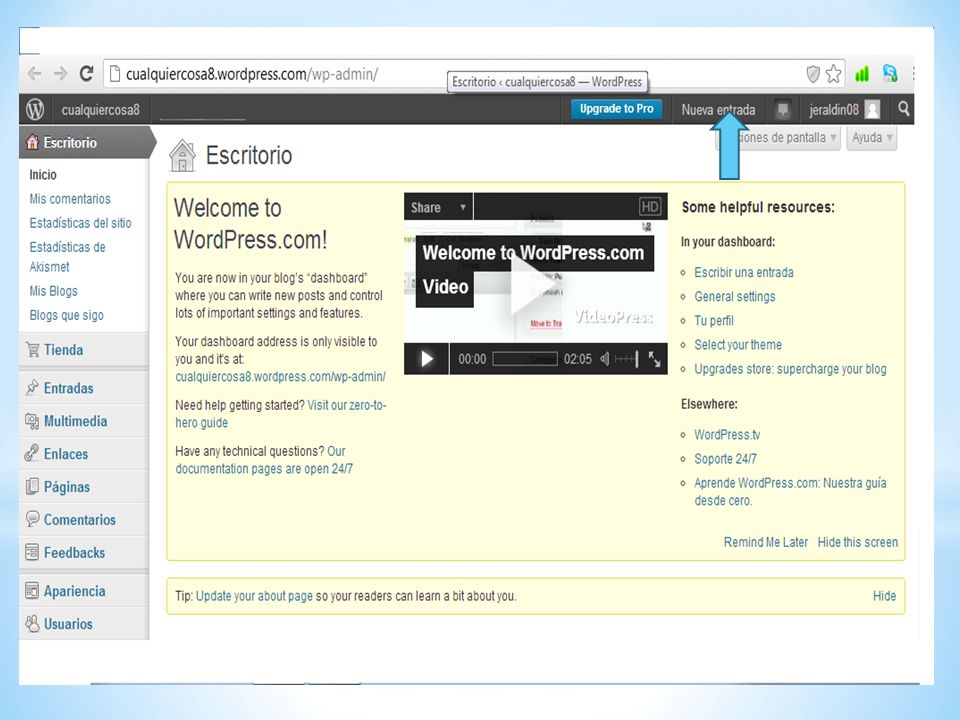Mute the video with speaker icon
Image resolution: width=960 pixels, height=720 pixels.
605,359
